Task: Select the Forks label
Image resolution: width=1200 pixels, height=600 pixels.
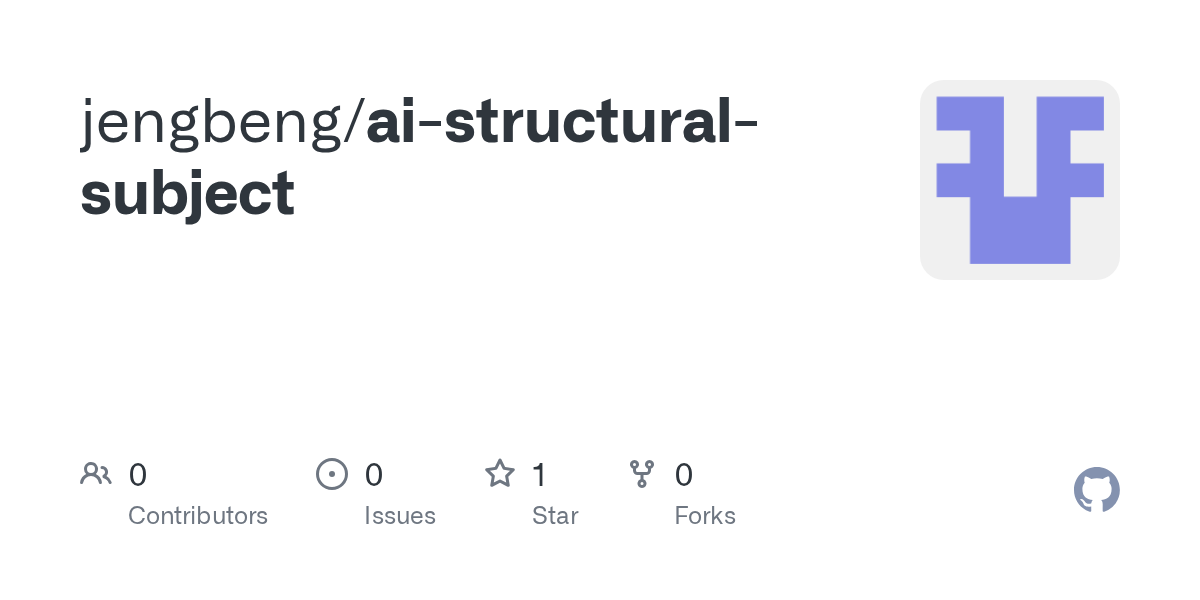Action: coord(705,516)
